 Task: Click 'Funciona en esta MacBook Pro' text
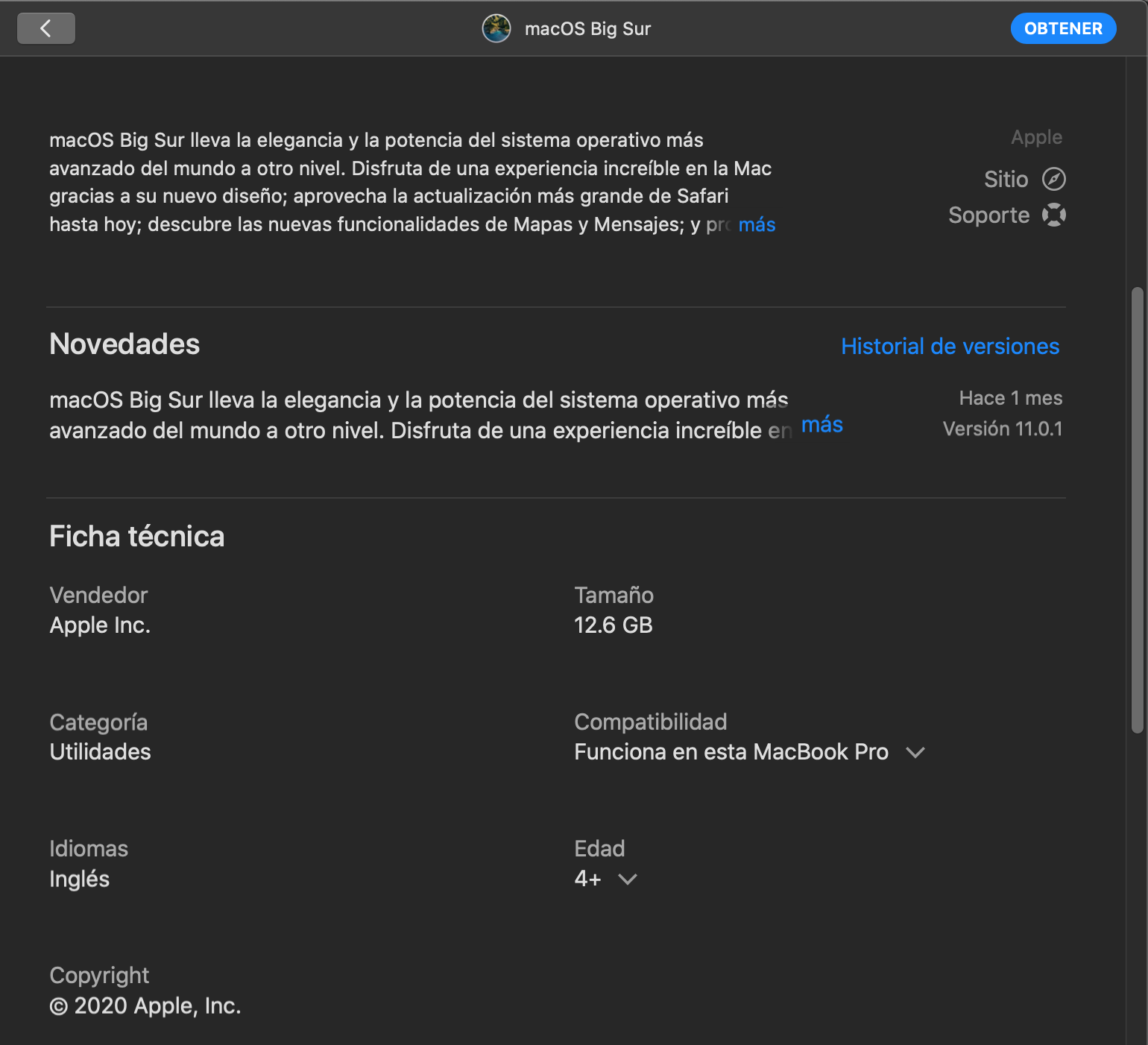tap(731, 752)
